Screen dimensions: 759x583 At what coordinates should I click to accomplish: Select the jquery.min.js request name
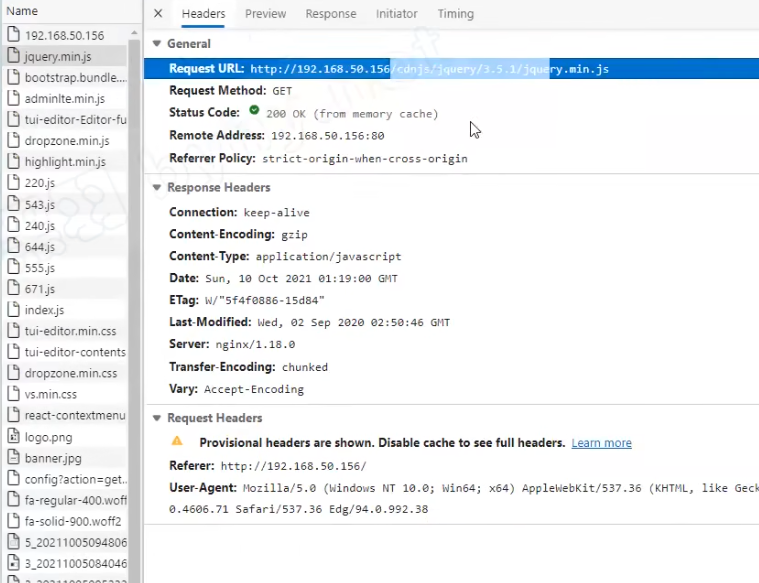click(58, 57)
